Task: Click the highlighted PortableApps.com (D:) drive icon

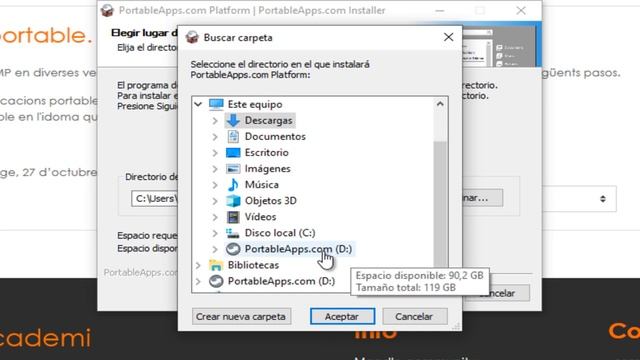Action: (x=233, y=249)
